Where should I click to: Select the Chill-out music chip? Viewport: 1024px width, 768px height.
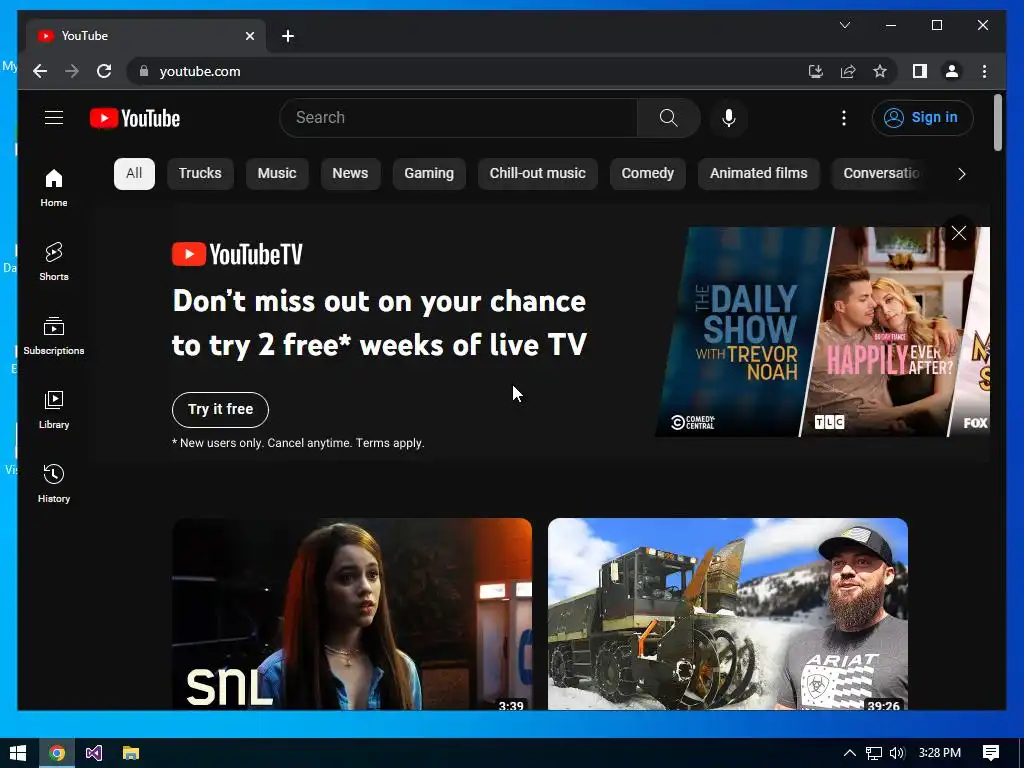pyautogui.click(x=537, y=174)
